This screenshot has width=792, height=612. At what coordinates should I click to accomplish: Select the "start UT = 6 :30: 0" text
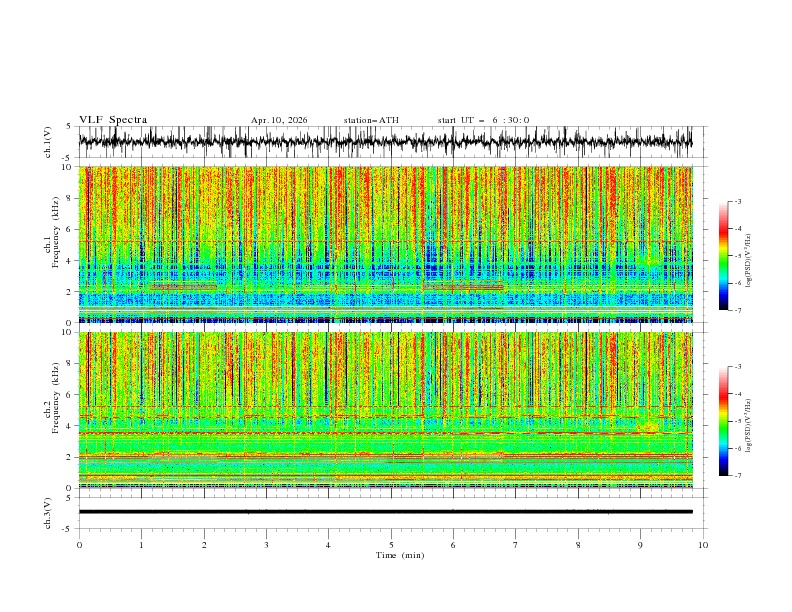coord(483,120)
